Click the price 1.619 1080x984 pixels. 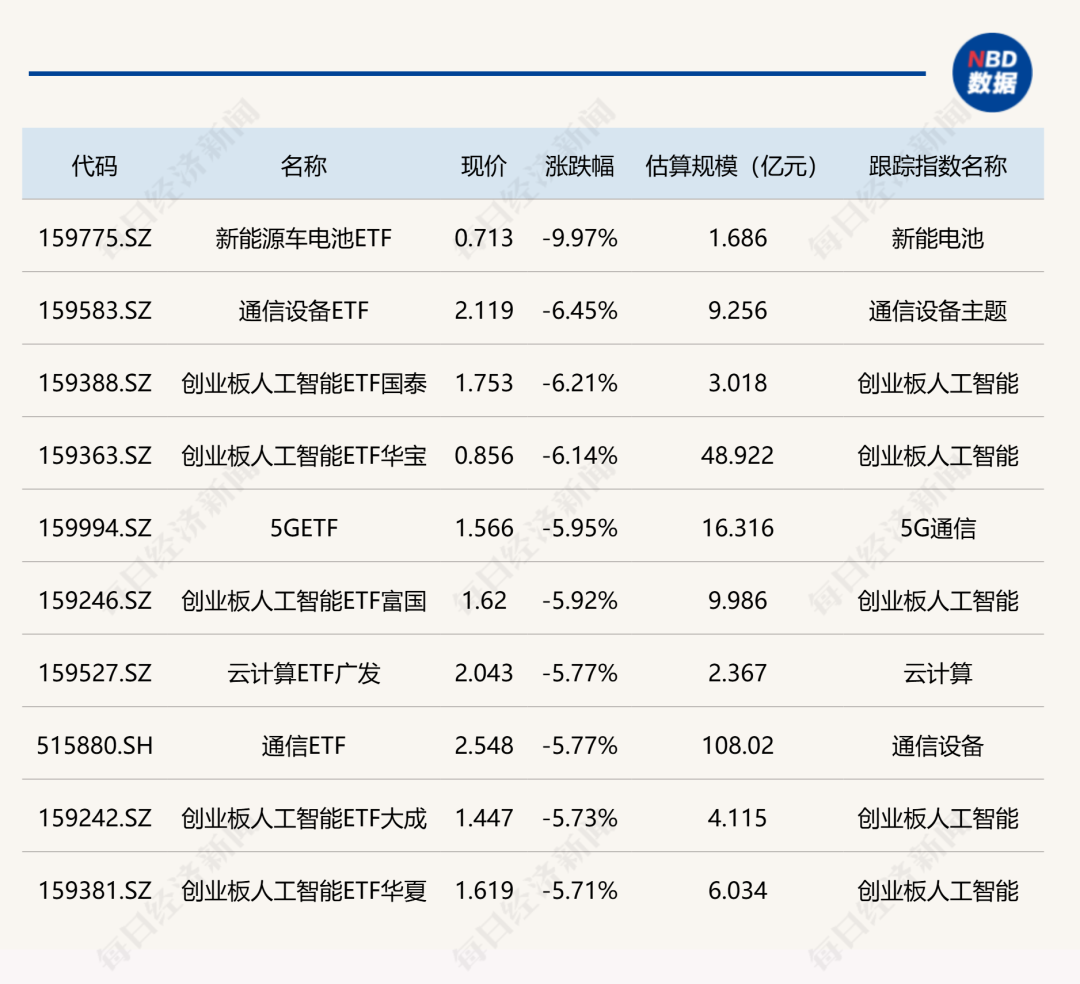484,890
